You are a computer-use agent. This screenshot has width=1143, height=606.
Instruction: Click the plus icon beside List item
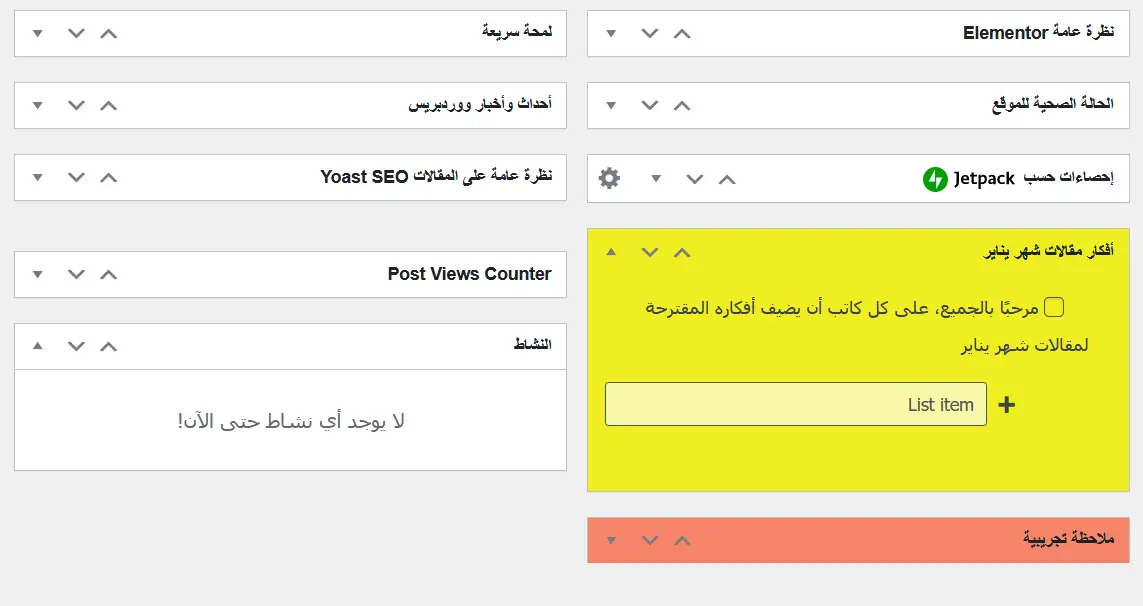[1007, 404]
